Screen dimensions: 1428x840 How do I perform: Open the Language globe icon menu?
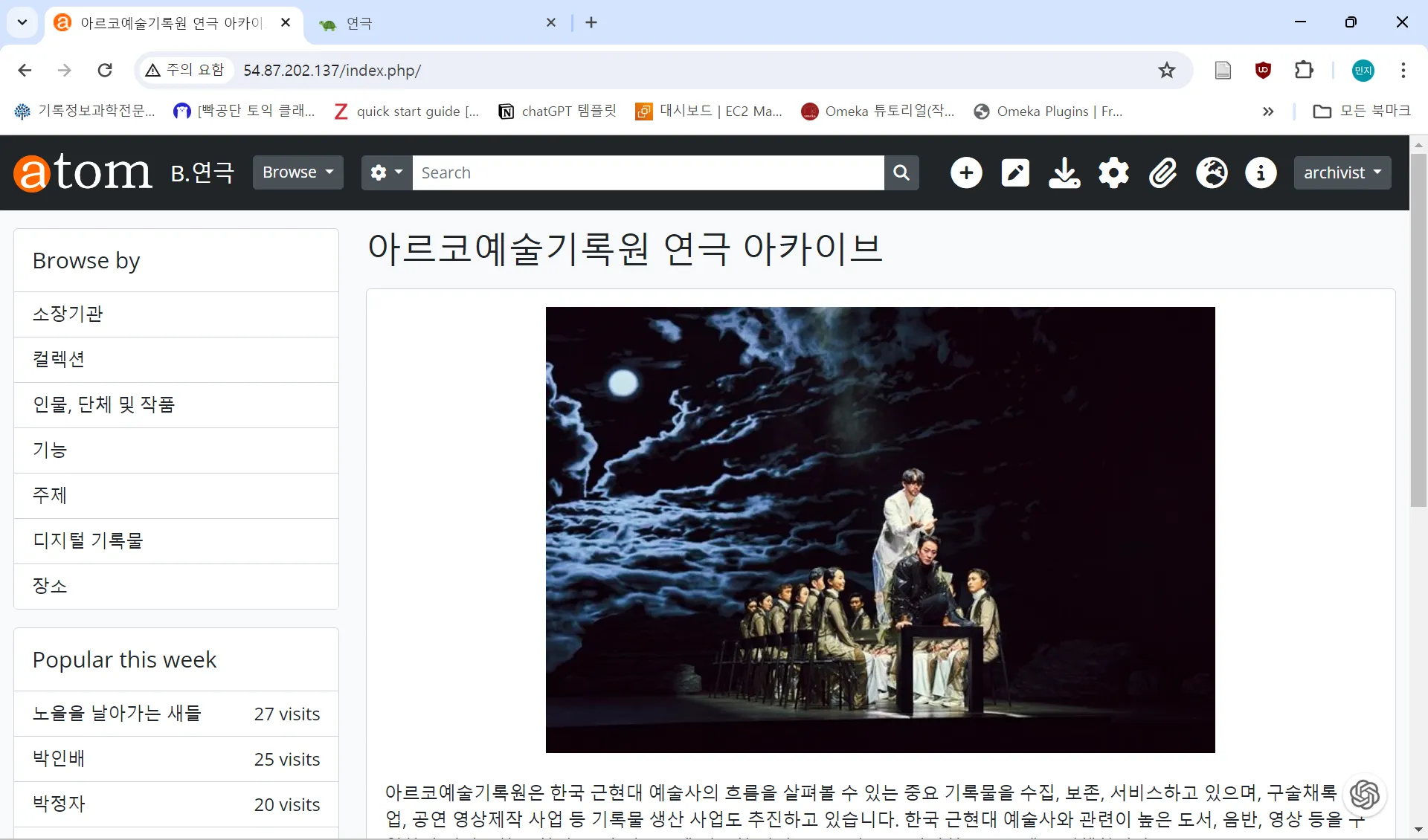click(1212, 172)
